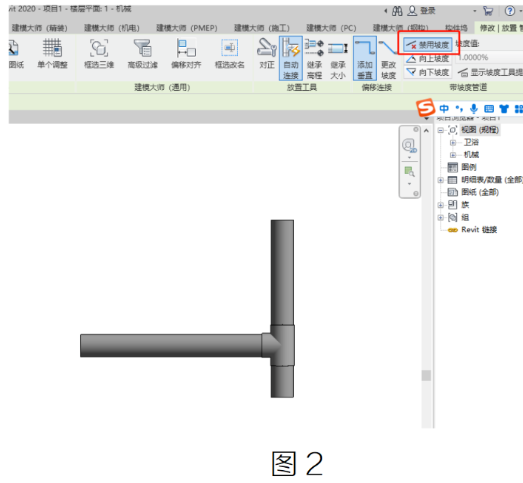Click the dropdown arrow left of binoculars
Screen dimensions: 523x483
pyautogui.click(x=386, y=11)
